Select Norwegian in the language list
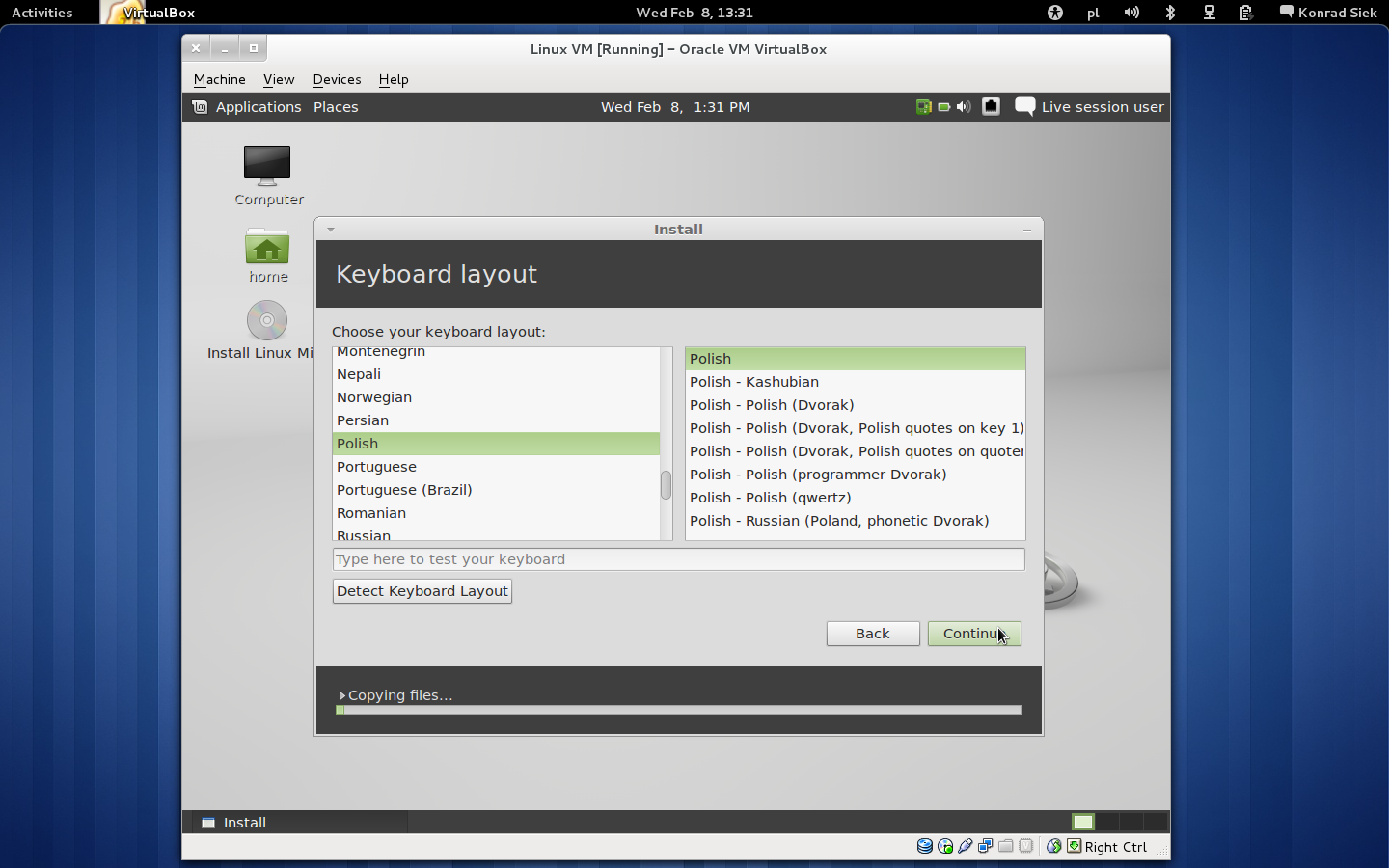This screenshot has width=1389, height=868. 496,397
